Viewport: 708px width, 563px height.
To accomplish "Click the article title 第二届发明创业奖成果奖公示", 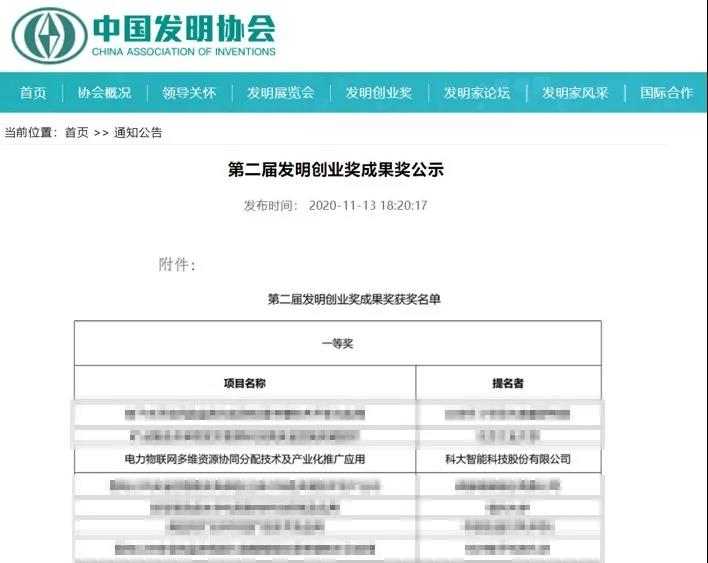I will tap(336, 170).
